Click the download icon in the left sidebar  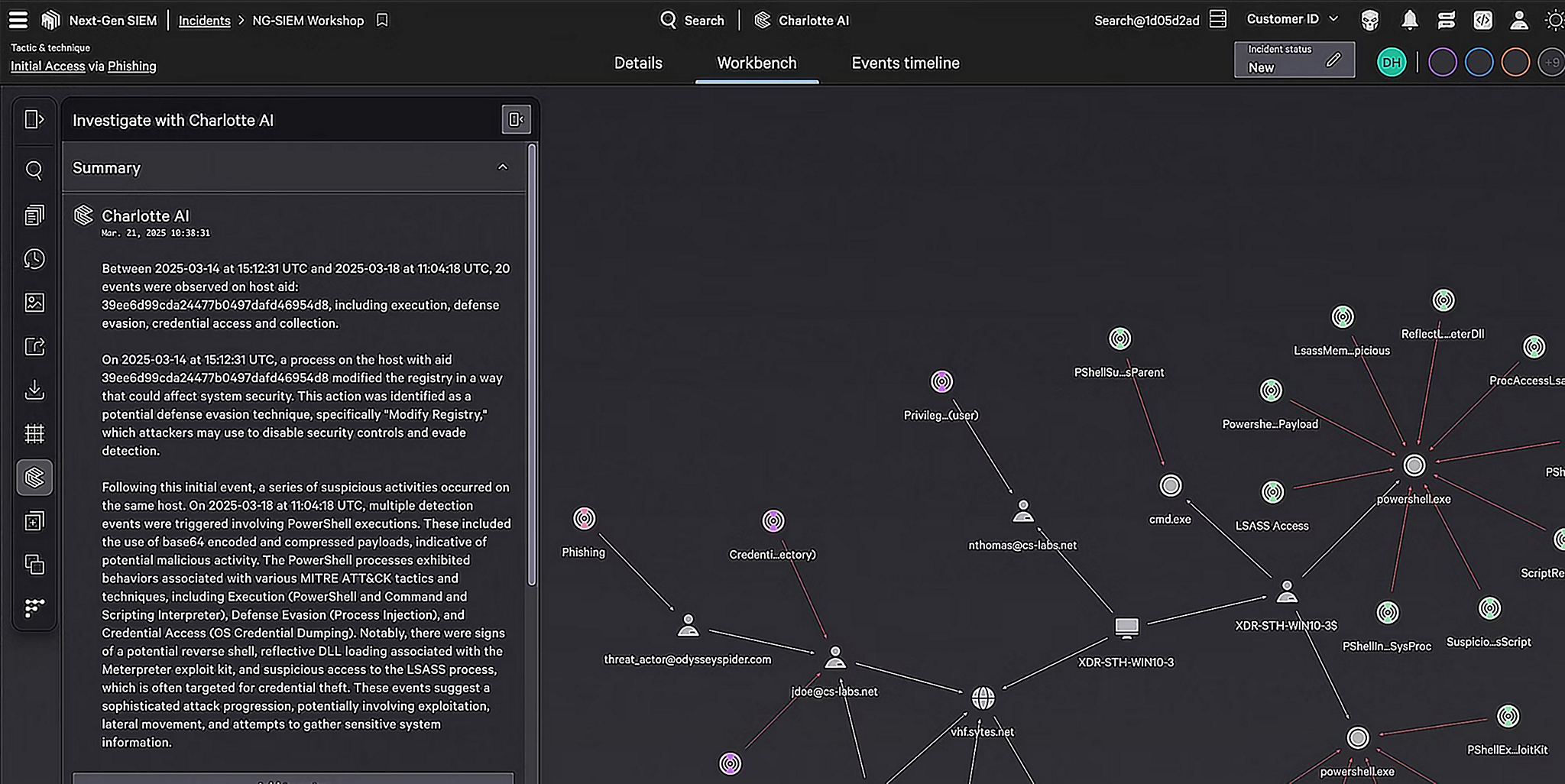pos(34,390)
